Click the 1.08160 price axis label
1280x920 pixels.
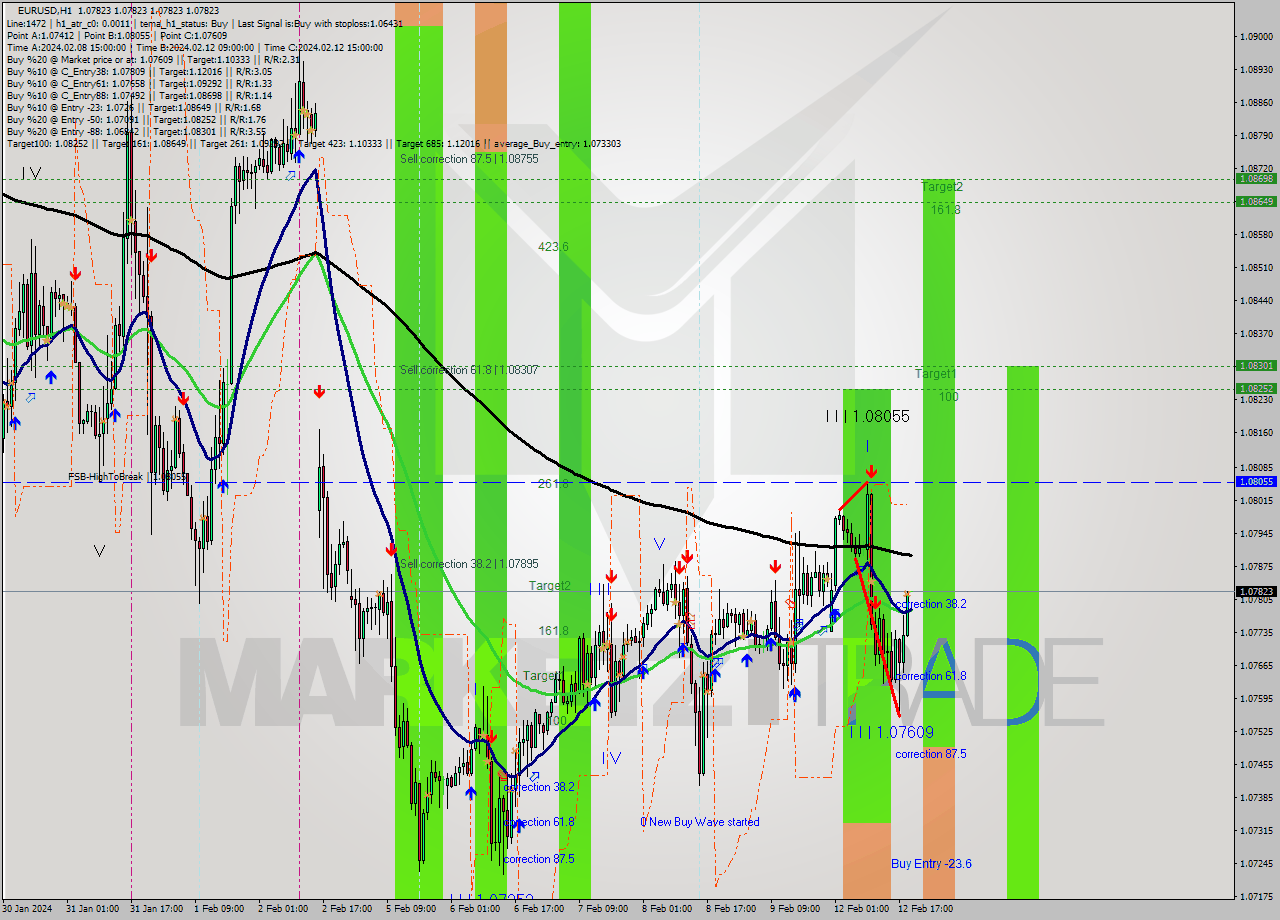(1256, 432)
